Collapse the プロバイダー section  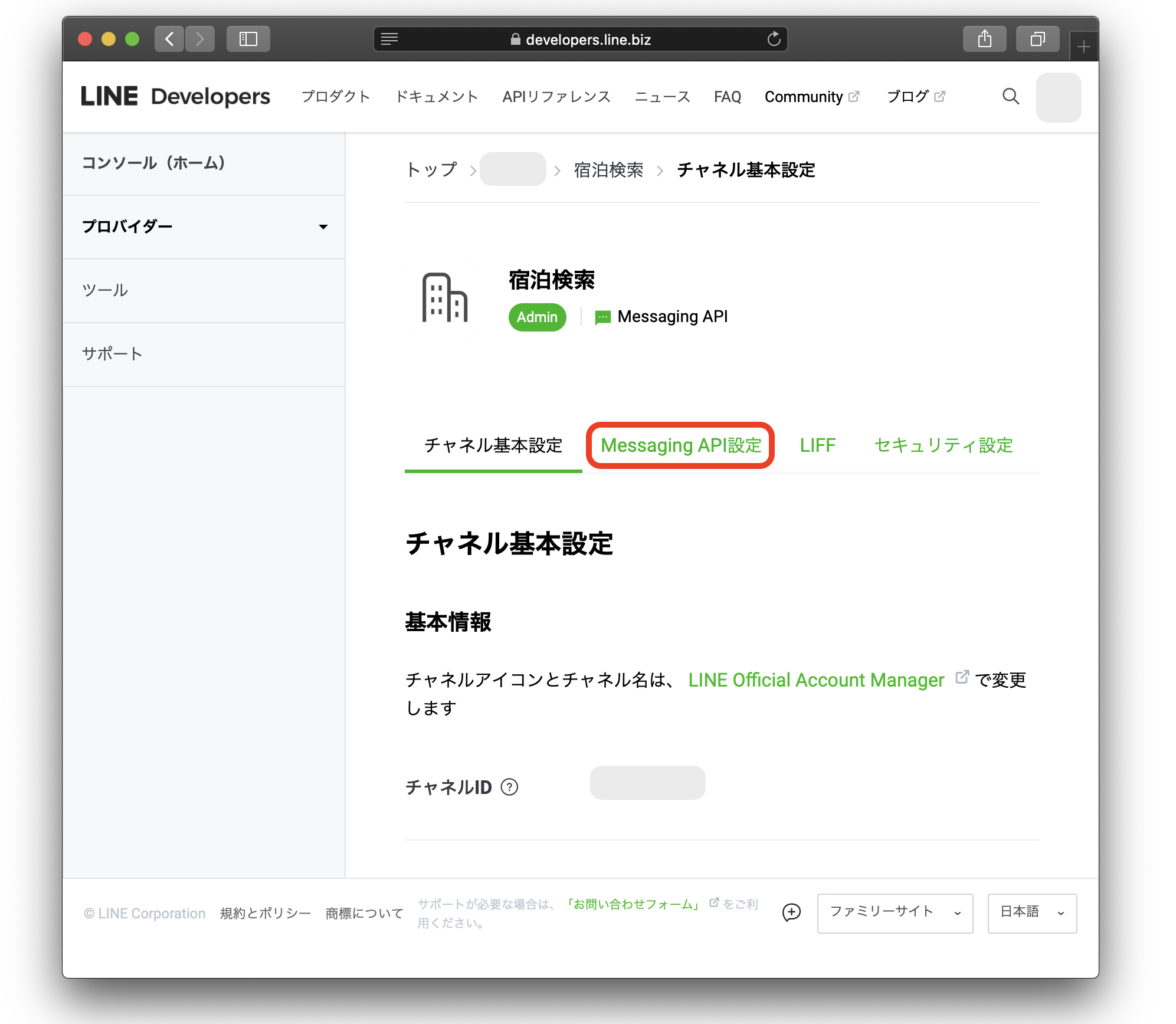click(x=322, y=227)
